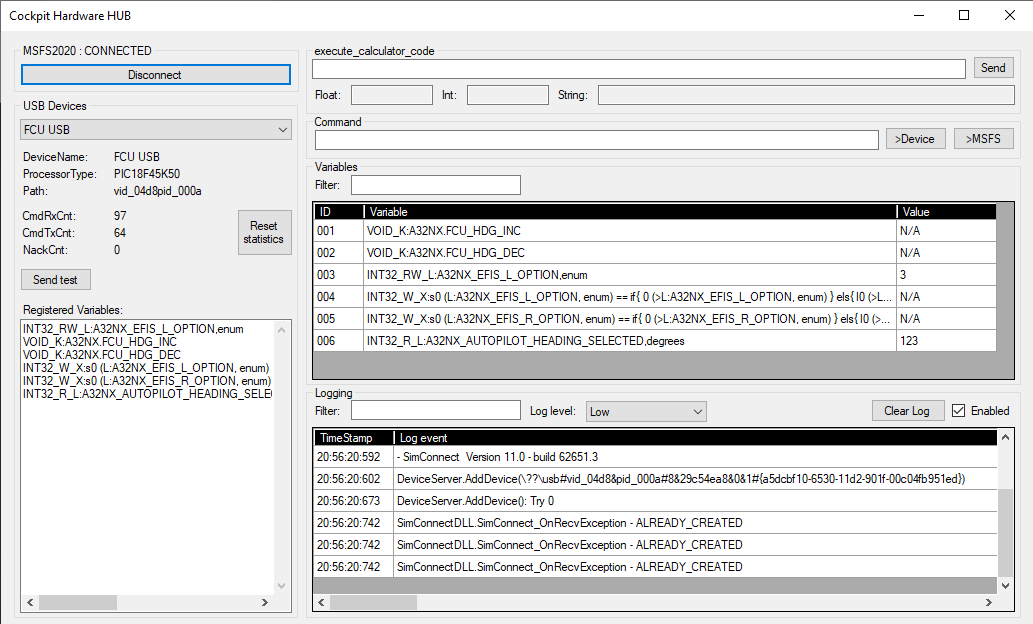The height and width of the screenshot is (624, 1033).
Task: Select variable 003 INT32_RW_L:A32NX_EFIS_L_OPTION,enum row
Action: tap(655, 275)
